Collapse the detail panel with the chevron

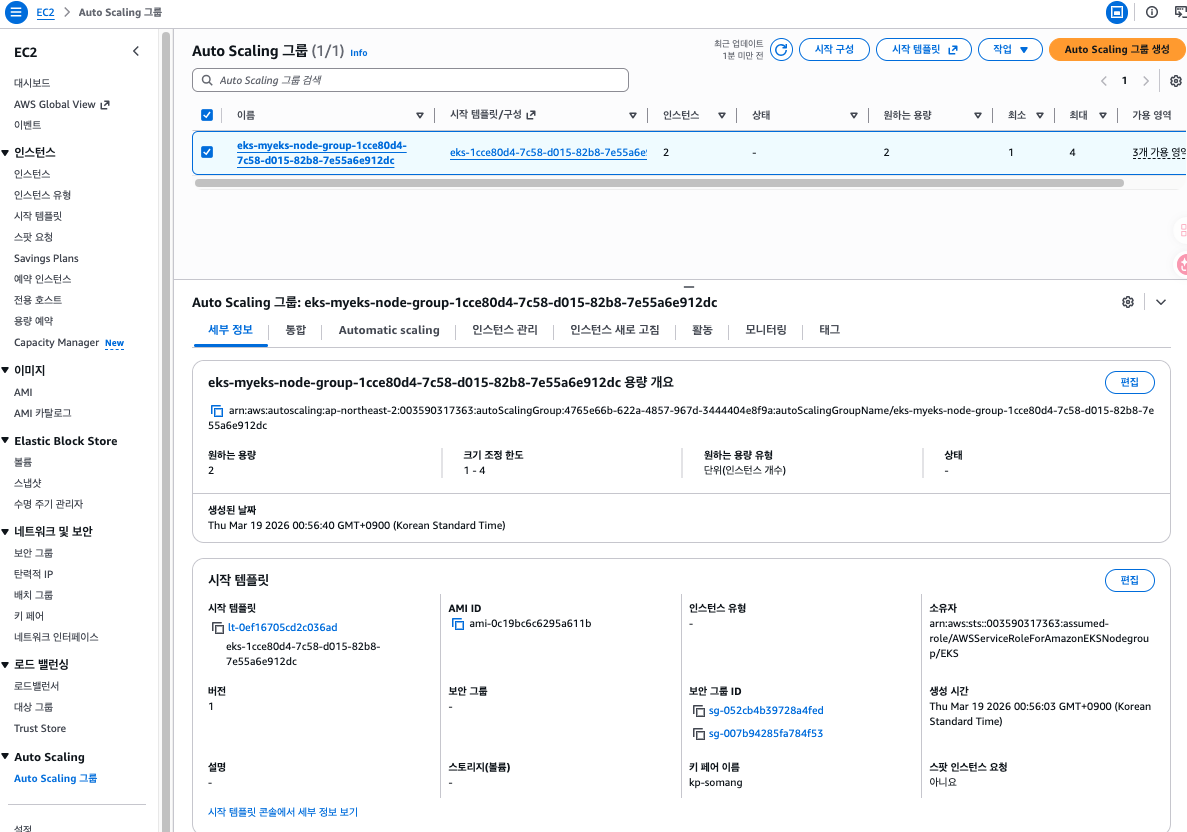point(1161,302)
